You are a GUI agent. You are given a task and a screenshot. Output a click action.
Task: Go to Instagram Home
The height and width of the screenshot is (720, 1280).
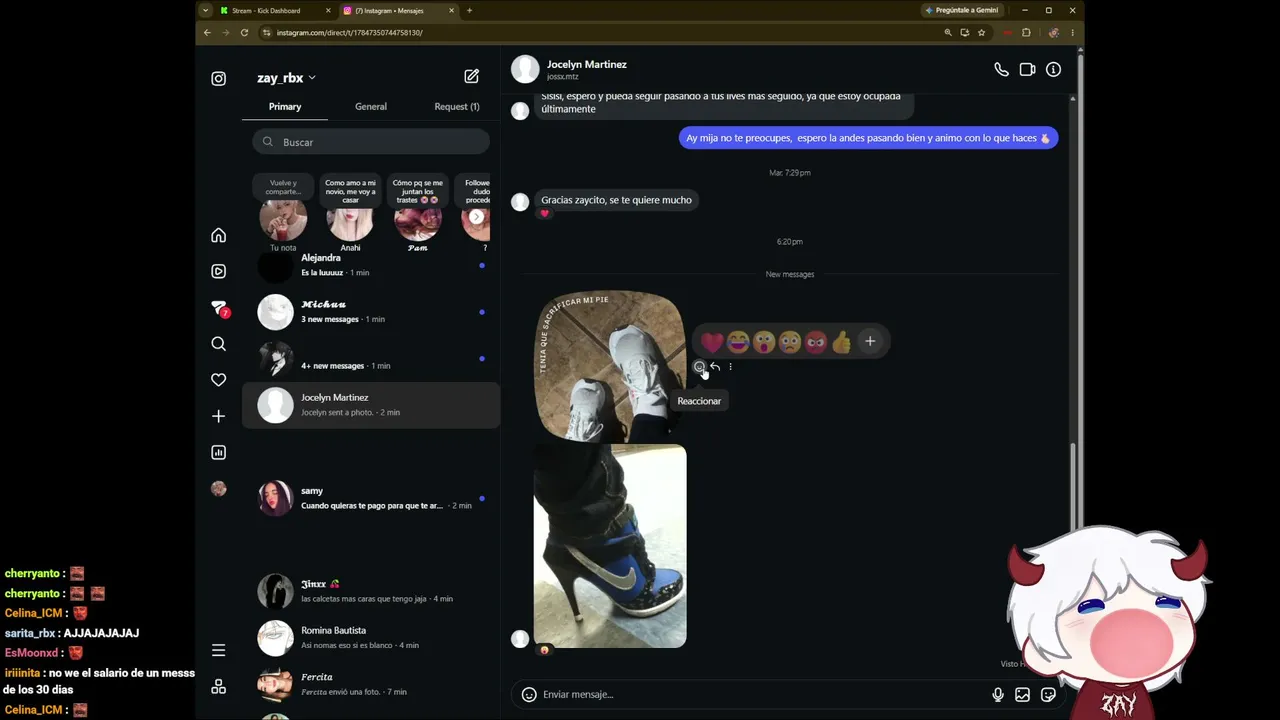coord(219,235)
